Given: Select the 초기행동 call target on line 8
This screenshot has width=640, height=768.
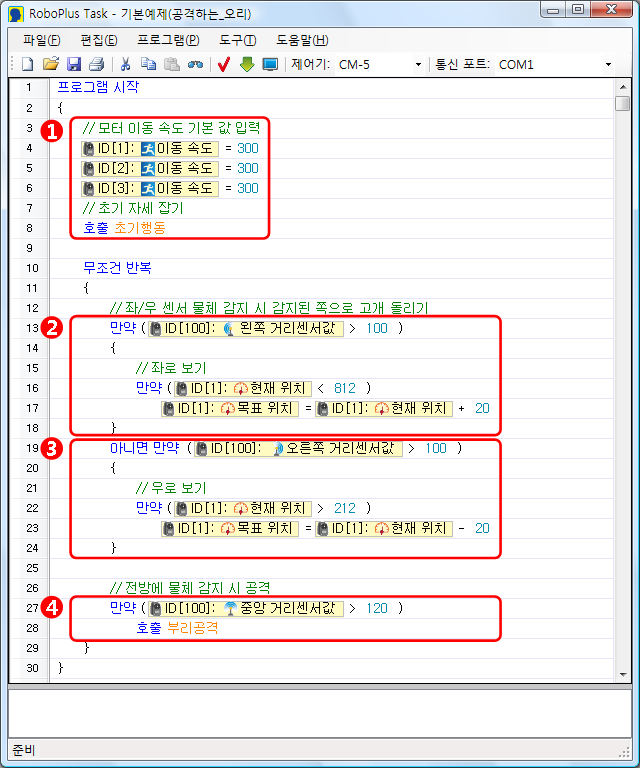Looking at the screenshot, I should [140, 228].
